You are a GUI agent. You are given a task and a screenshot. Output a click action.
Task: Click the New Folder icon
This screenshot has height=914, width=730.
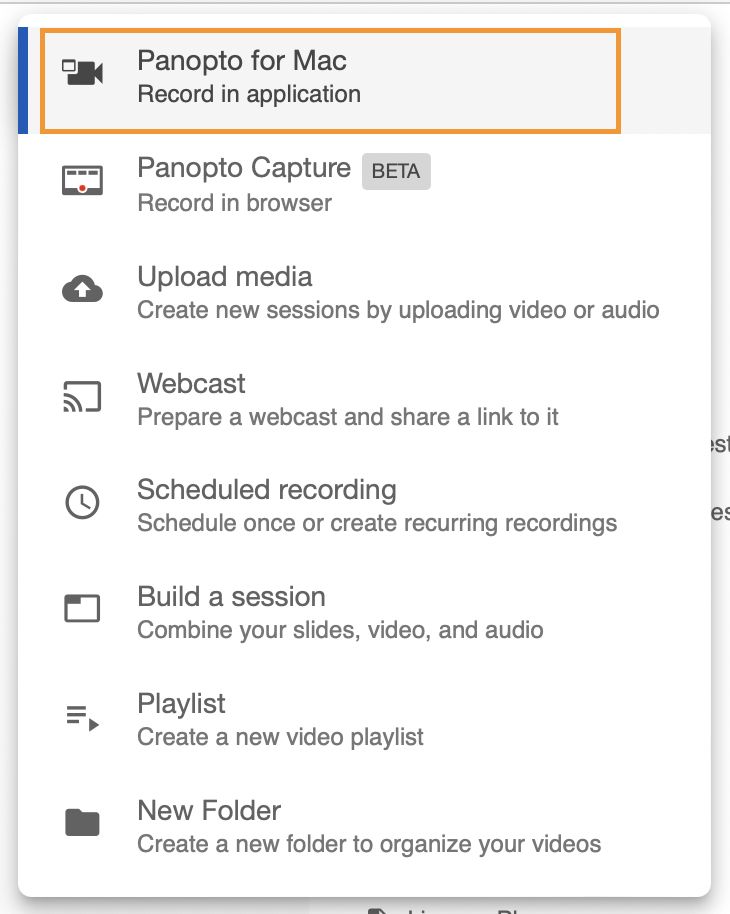83,823
